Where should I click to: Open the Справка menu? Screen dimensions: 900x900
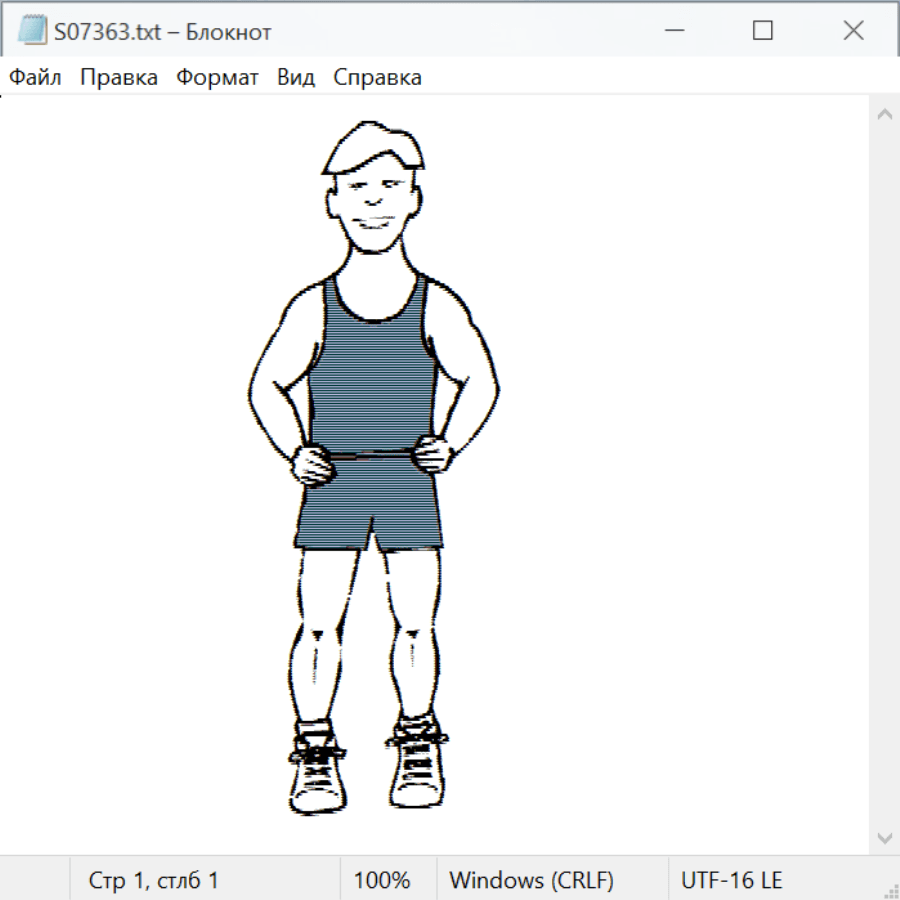pos(377,78)
